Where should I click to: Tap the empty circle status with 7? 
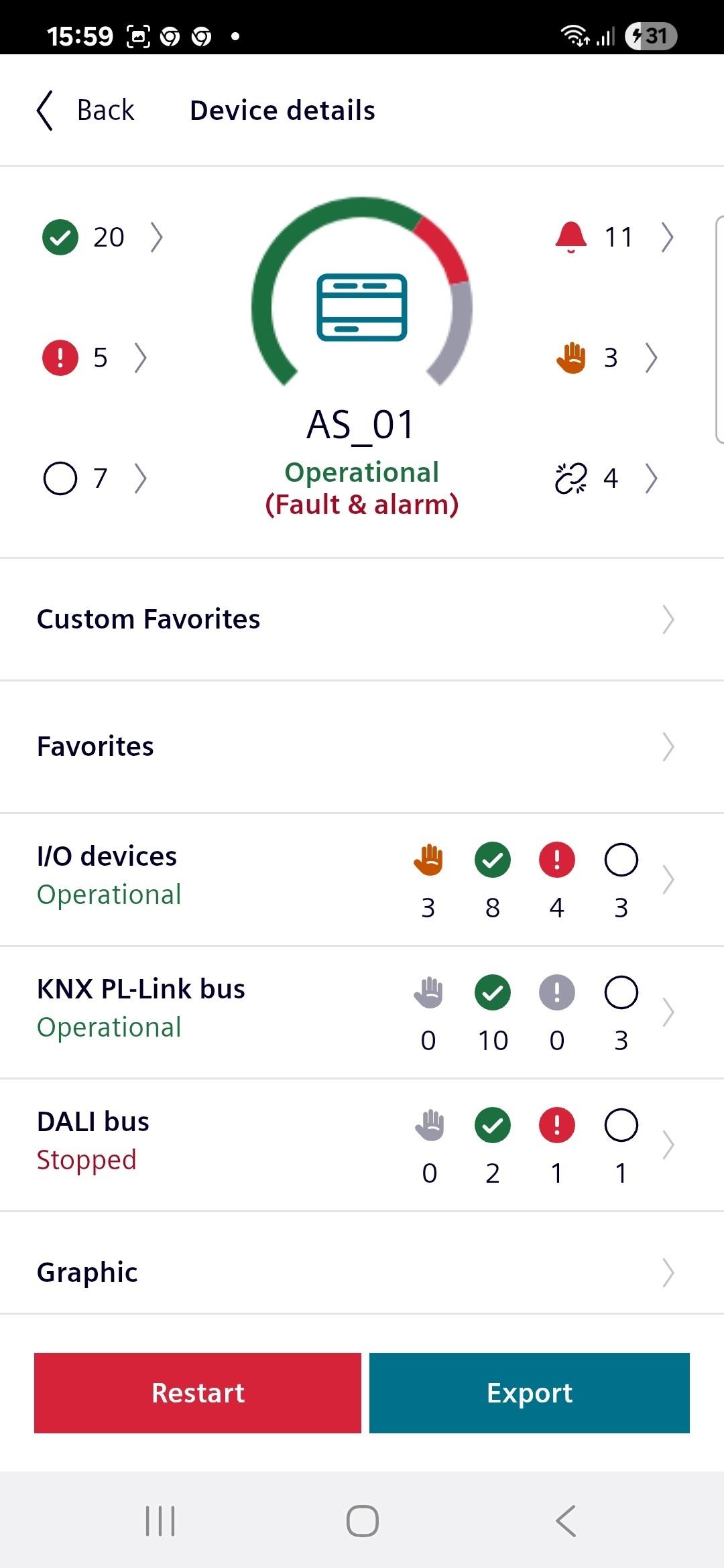tap(60, 478)
